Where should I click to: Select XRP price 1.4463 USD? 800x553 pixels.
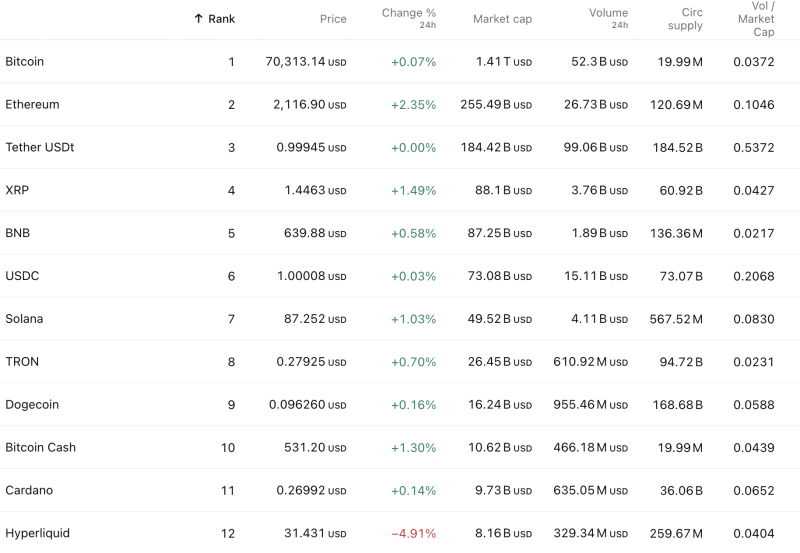click(x=315, y=190)
